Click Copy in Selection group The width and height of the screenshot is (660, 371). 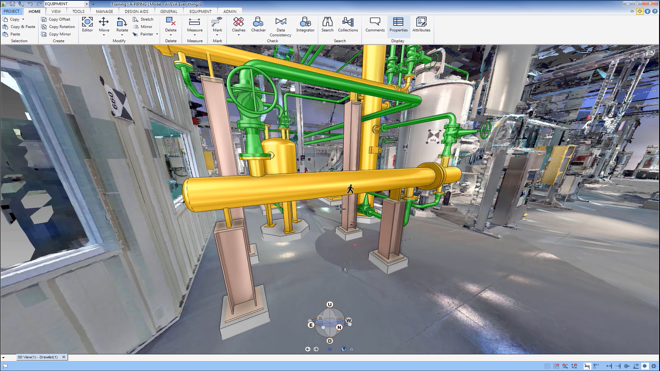[x=11, y=19]
